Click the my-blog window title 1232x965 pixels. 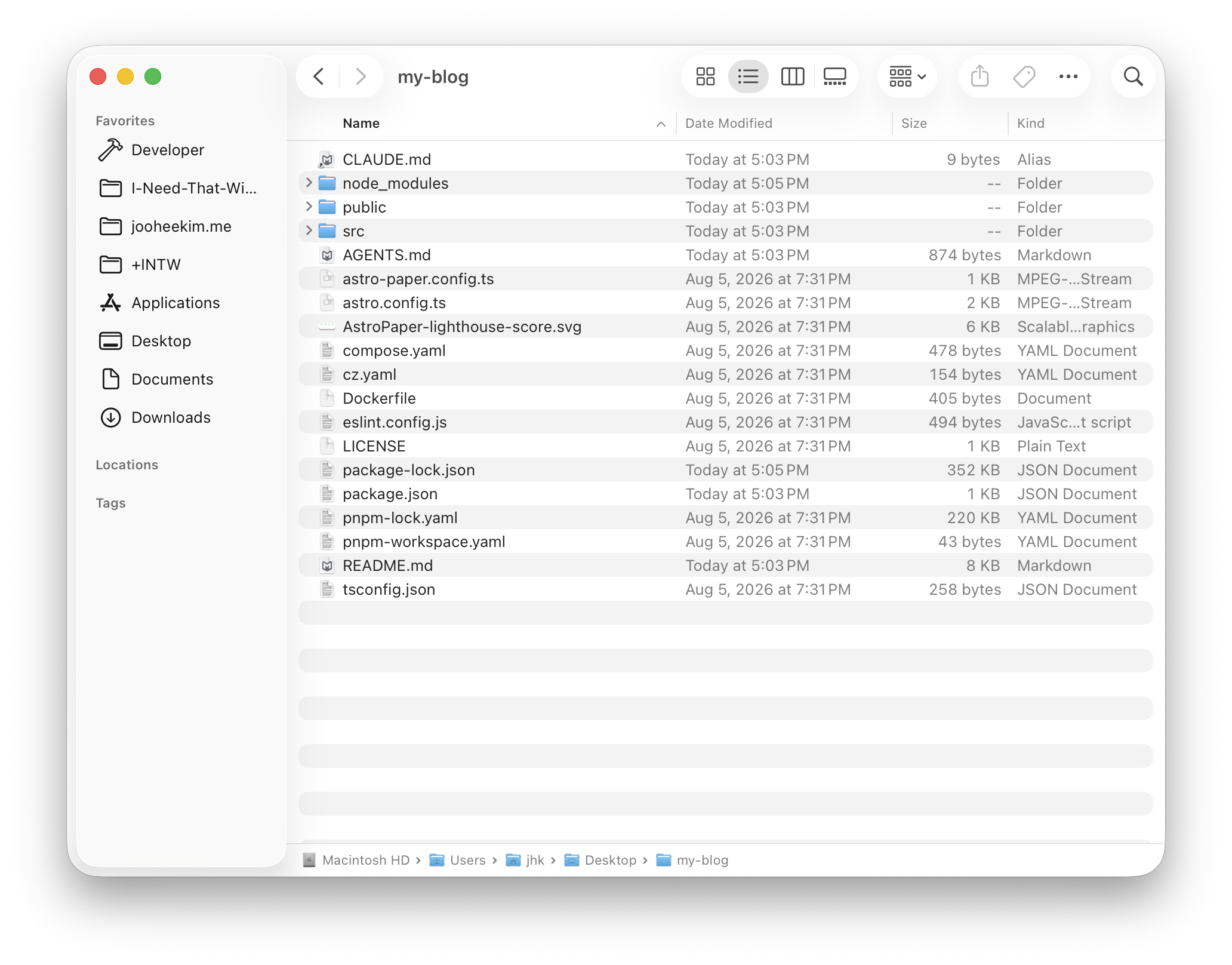433,76
